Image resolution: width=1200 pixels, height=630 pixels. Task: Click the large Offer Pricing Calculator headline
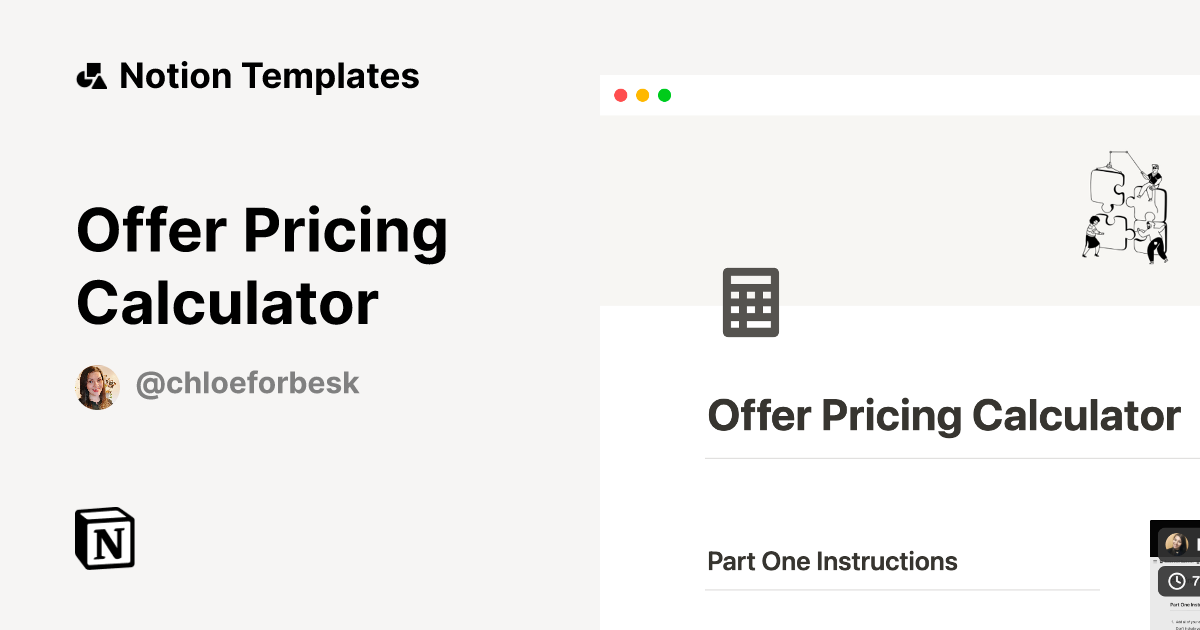(262, 266)
